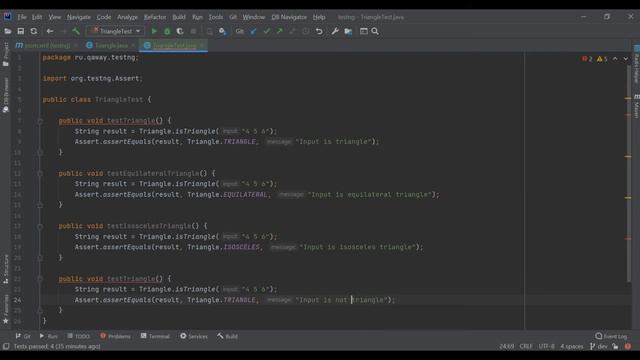Collapse the testEquilateralTriangle method fold marker
Viewport: 640px width, 360px height.
click(40, 173)
